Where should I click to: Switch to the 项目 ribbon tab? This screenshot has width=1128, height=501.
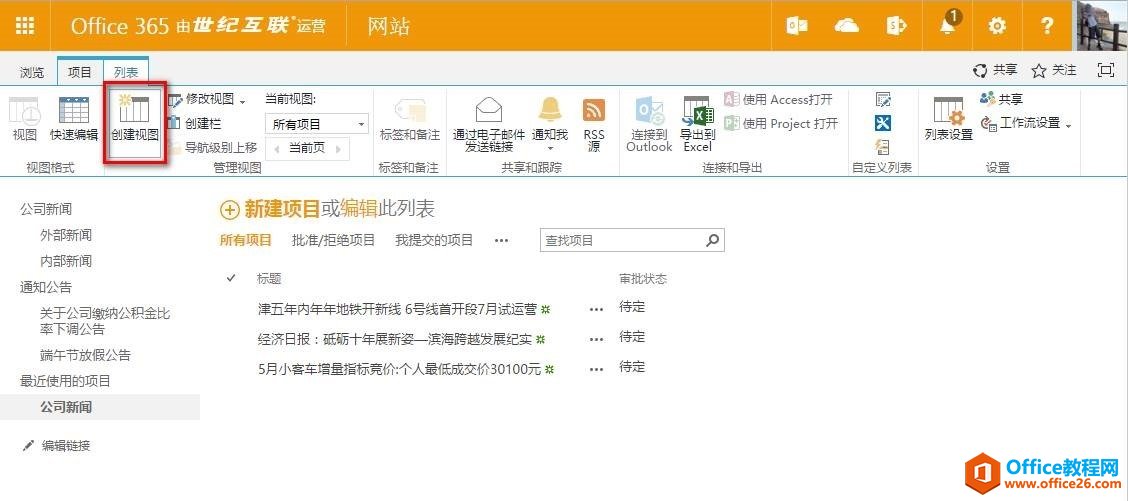tap(80, 72)
